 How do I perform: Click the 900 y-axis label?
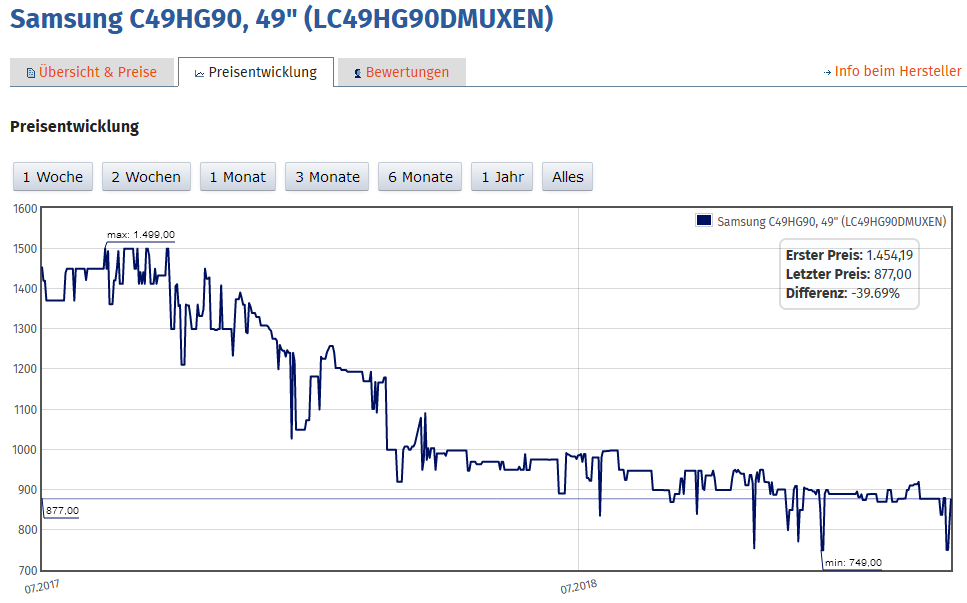(28, 490)
